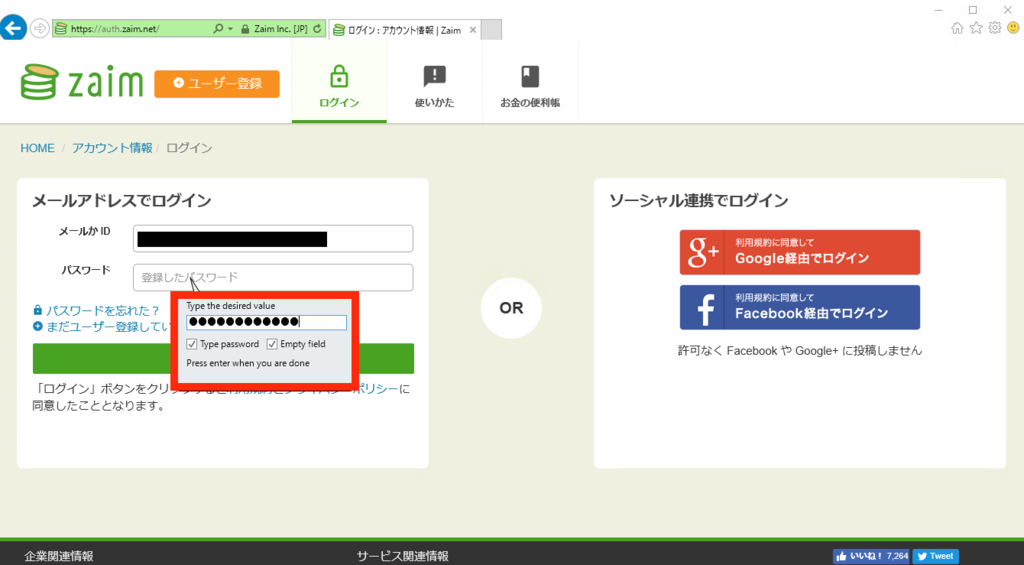Select the ログイン navigation tab

coord(339,83)
